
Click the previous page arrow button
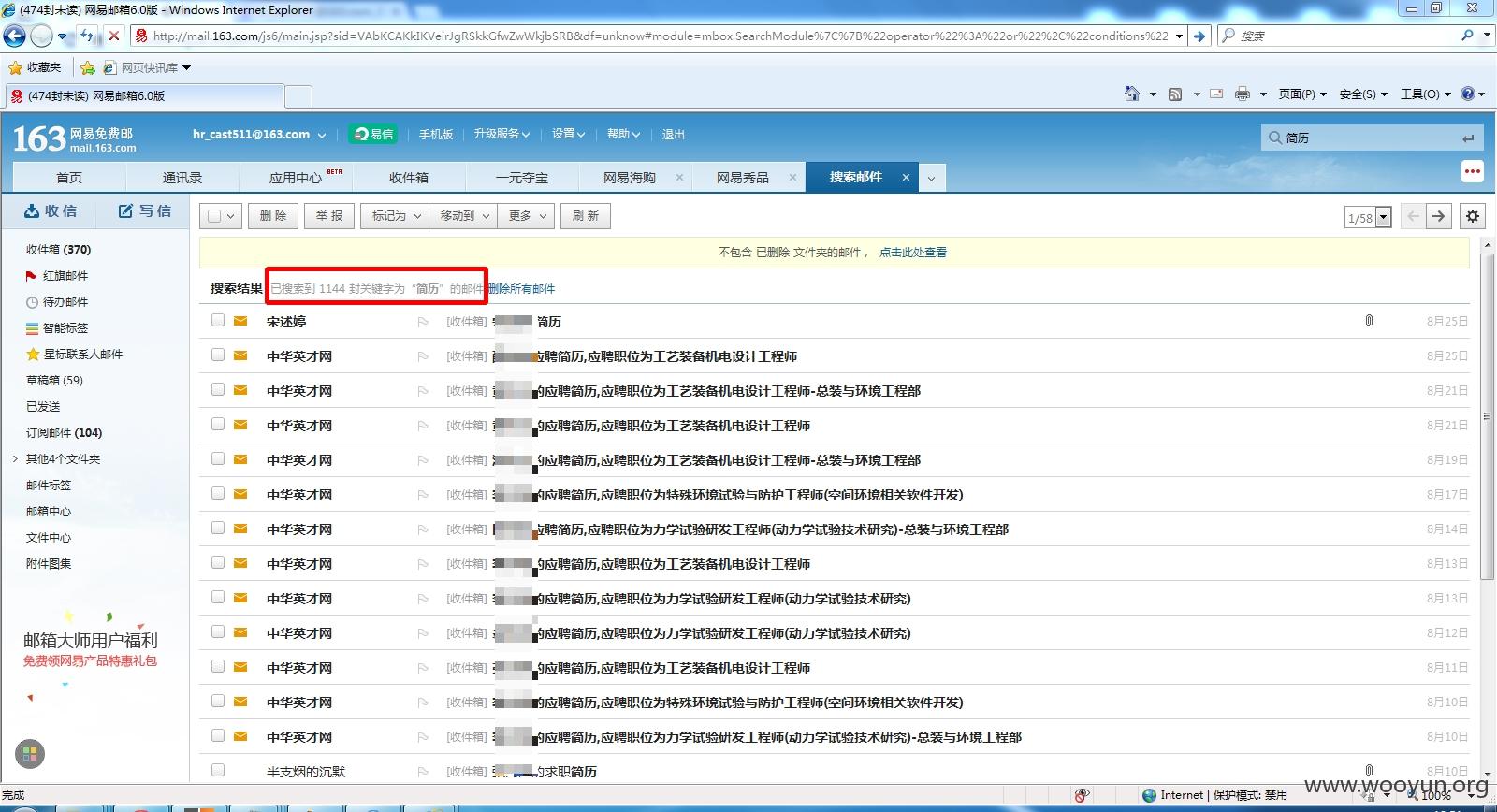click(x=1413, y=216)
